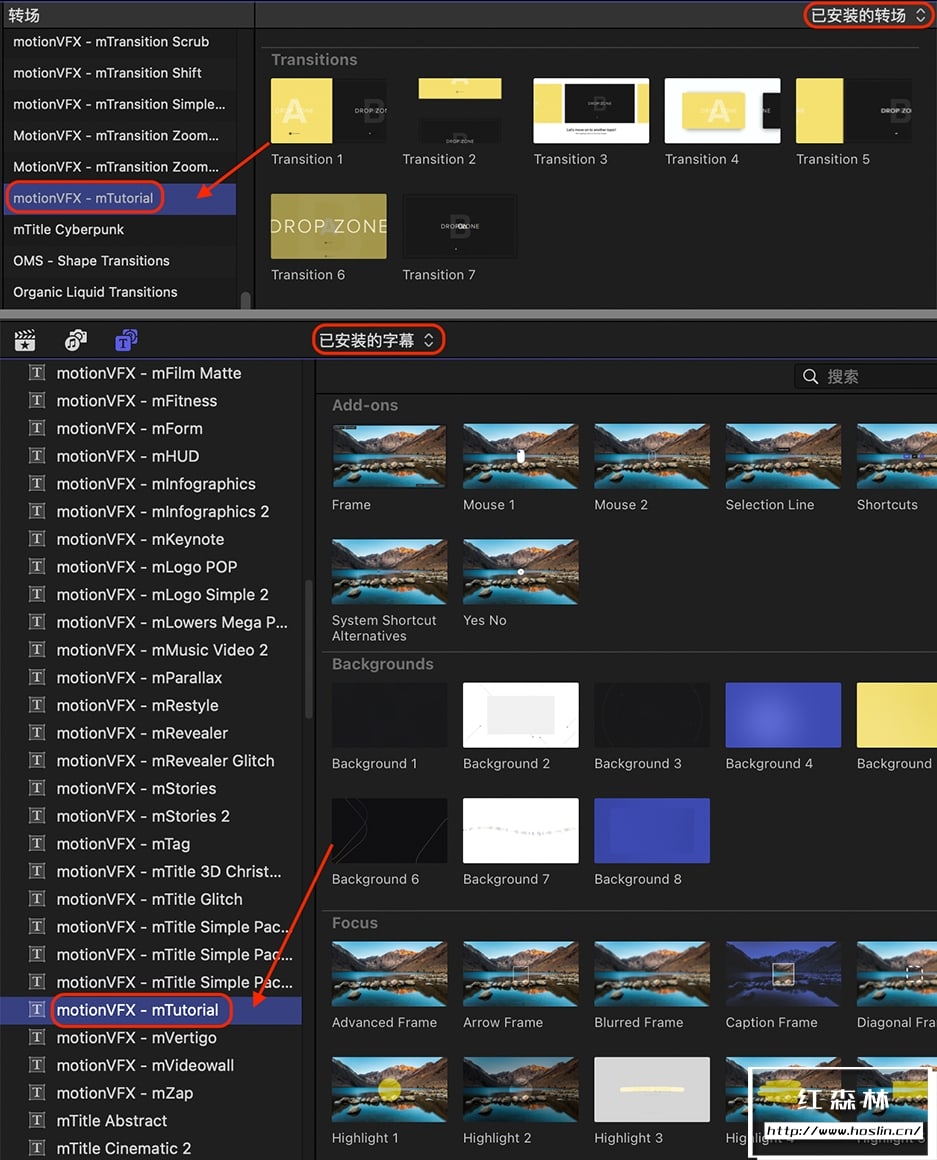The height and width of the screenshot is (1160, 937).
Task: Open the 已安装的转场 installed transitions dropdown
Action: coord(868,16)
